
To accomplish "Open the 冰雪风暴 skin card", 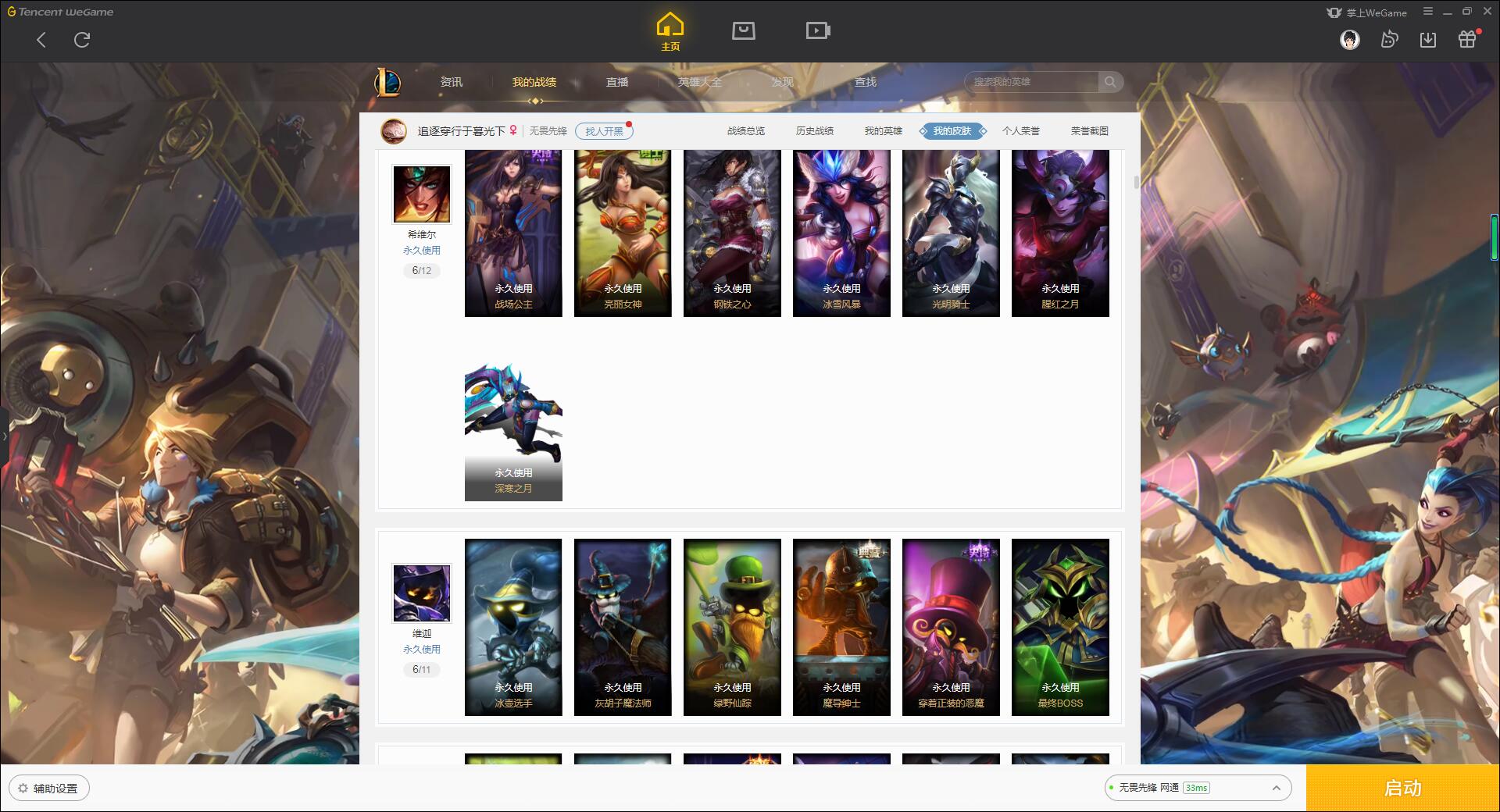I will click(x=841, y=233).
